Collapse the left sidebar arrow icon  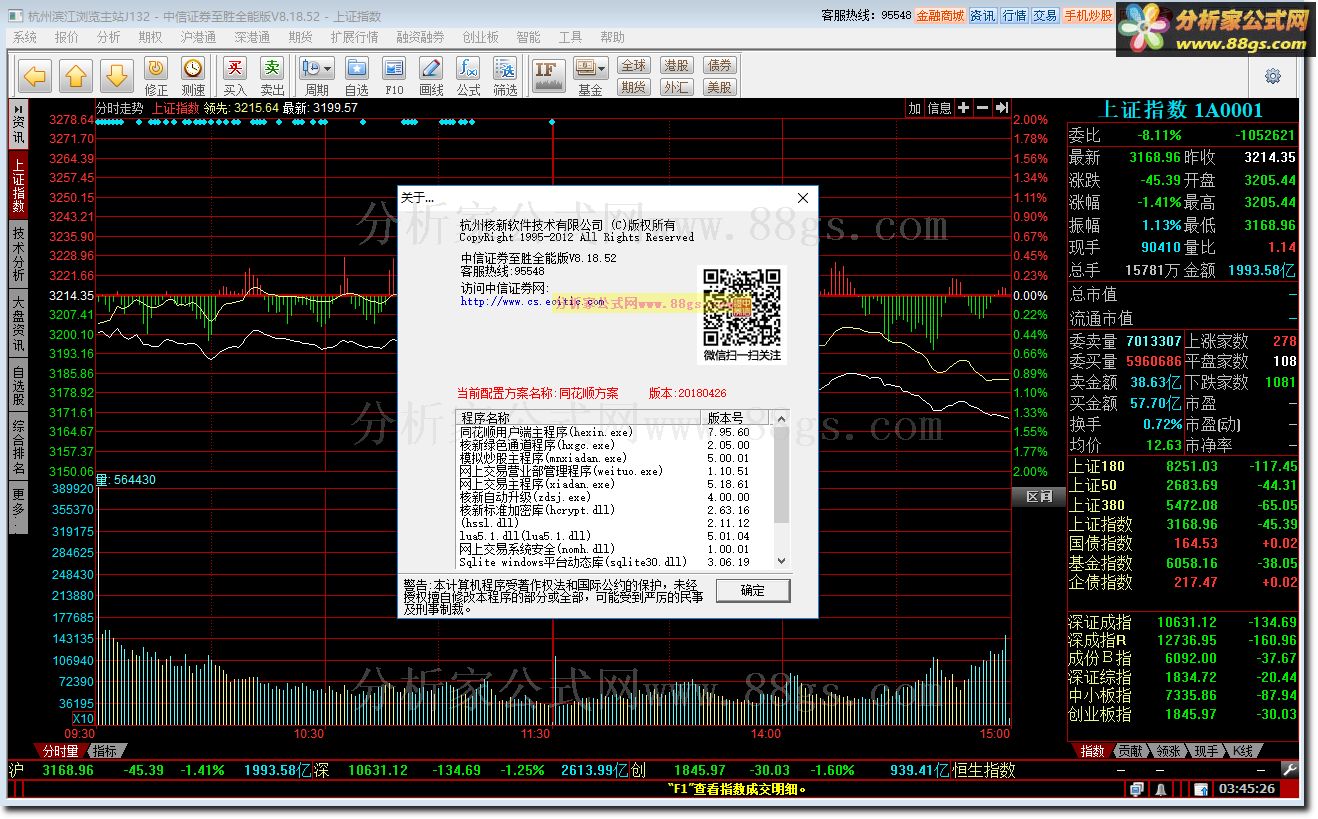pyautogui.click(x=18, y=107)
